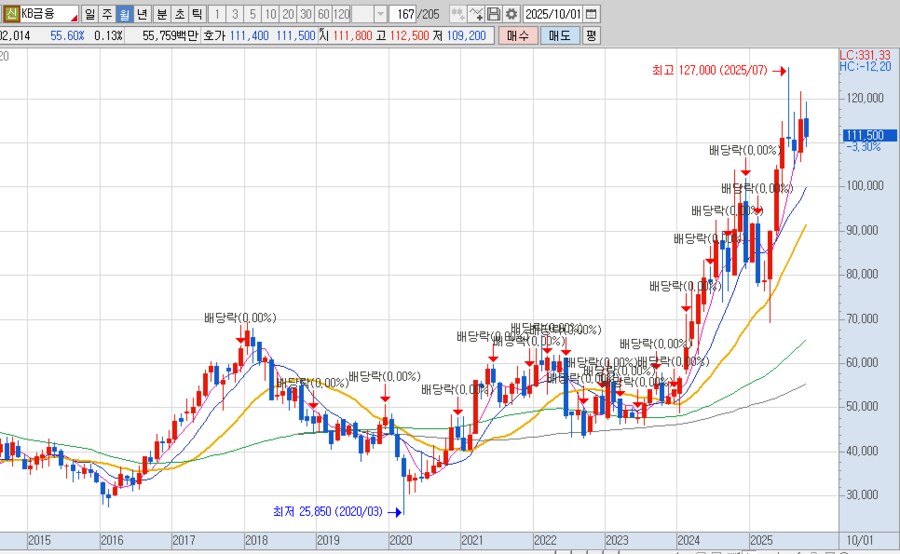Viewport: 900px width, 554px height.
Task: Click the candlestick chart type icon
Action: pyautogui.click(x=457, y=15)
